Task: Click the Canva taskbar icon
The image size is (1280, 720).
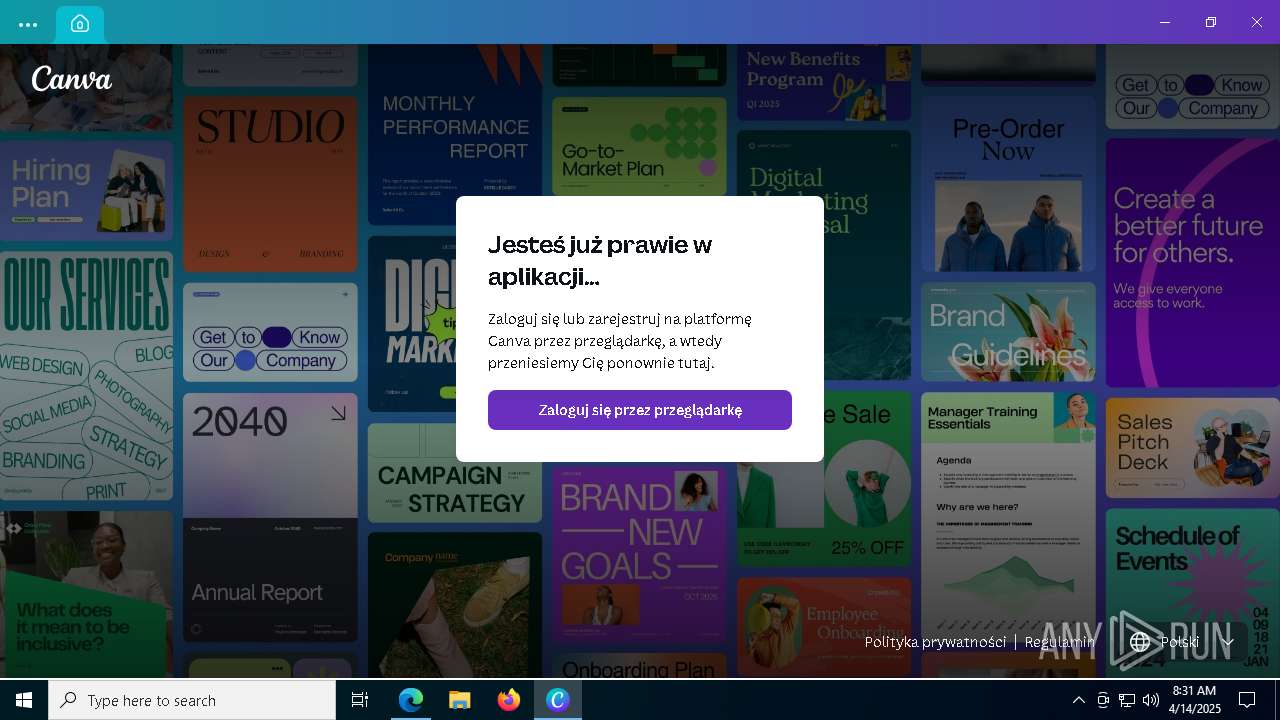Action: [558, 700]
